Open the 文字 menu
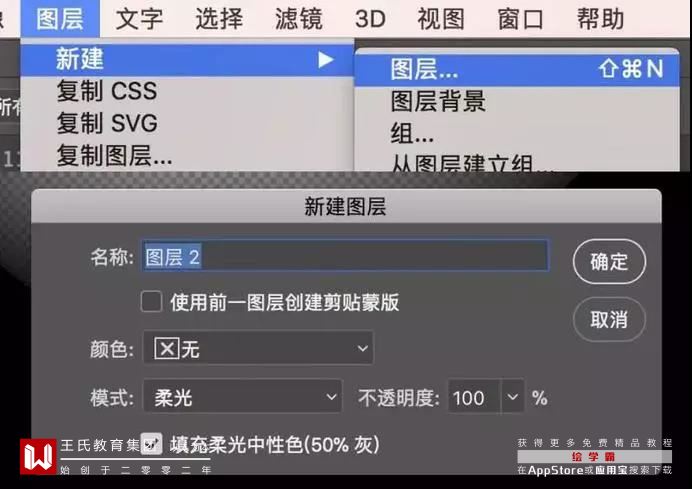The width and height of the screenshot is (692, 489). click(139, 19)
